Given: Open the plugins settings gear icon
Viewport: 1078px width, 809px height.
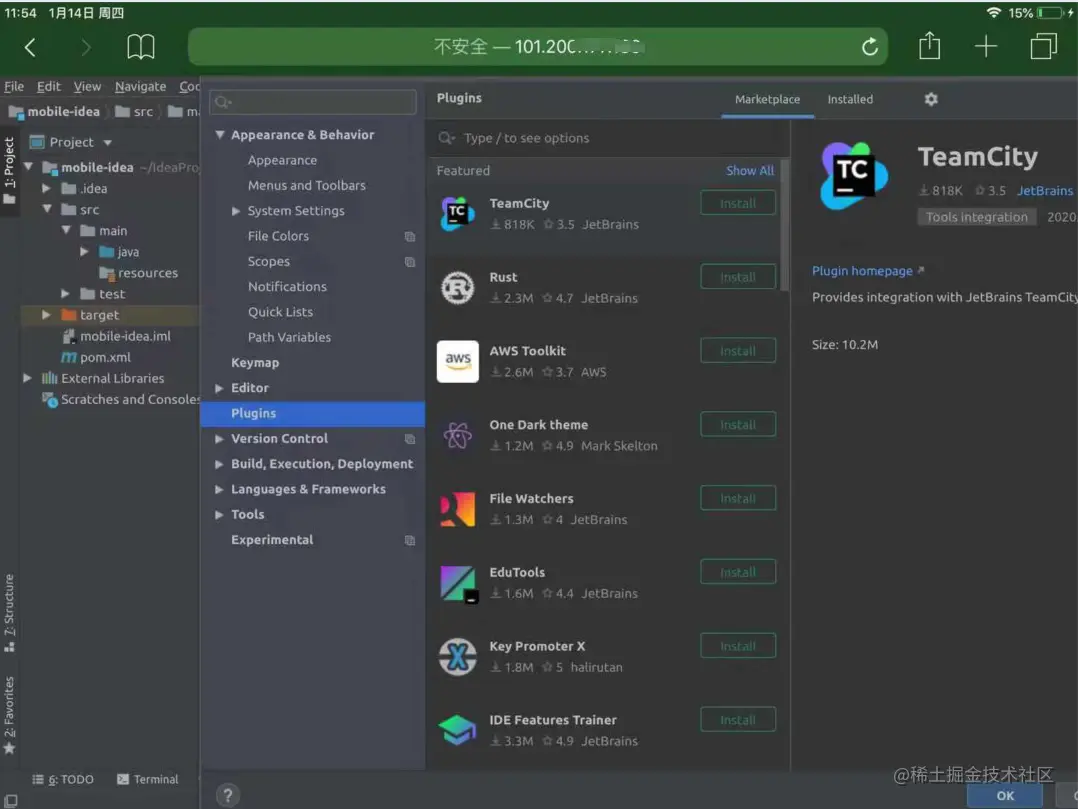Looking at the screenshot, I should (x=931, y=99).
